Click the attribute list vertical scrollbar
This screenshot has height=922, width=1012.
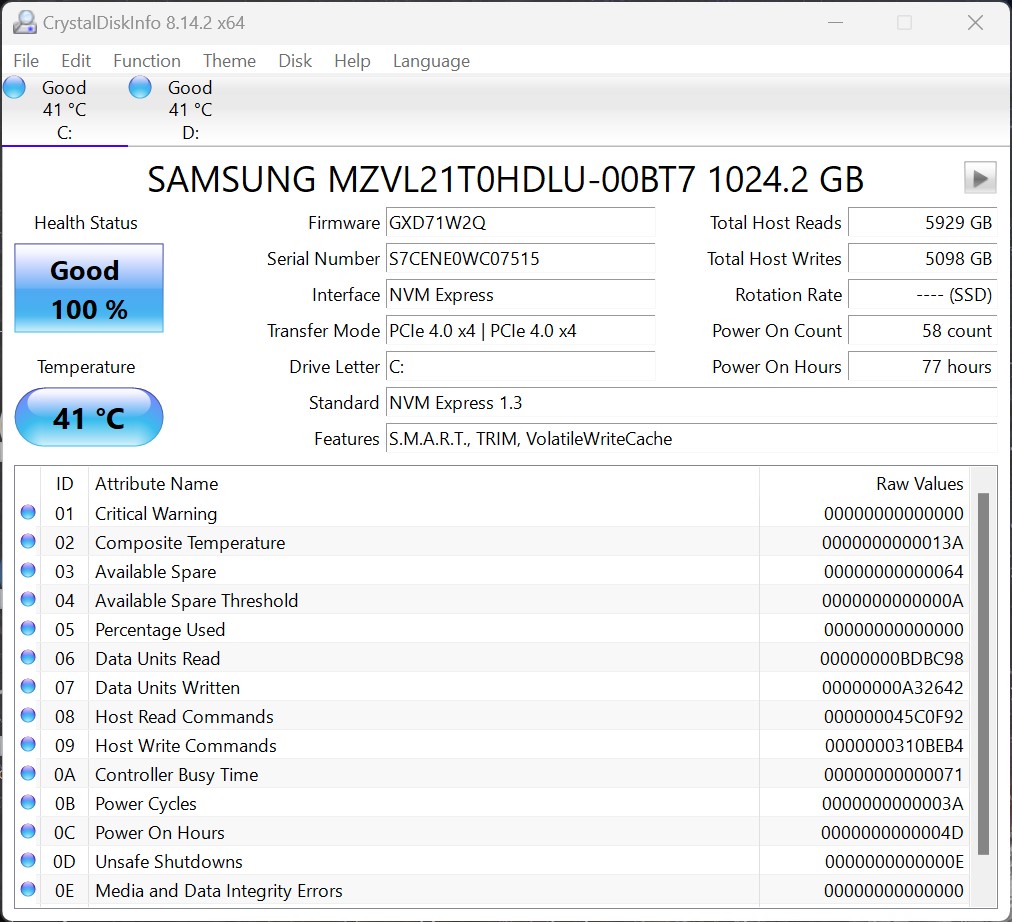pyautogui.click(x=983, y=670)
